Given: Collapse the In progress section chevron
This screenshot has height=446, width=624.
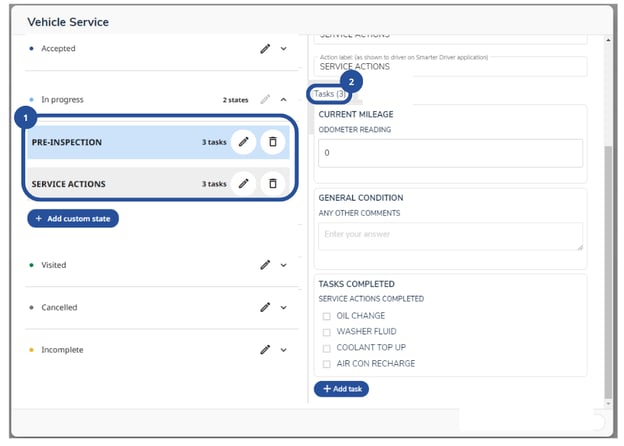Looking at the screenshot, I should [283, 99].
